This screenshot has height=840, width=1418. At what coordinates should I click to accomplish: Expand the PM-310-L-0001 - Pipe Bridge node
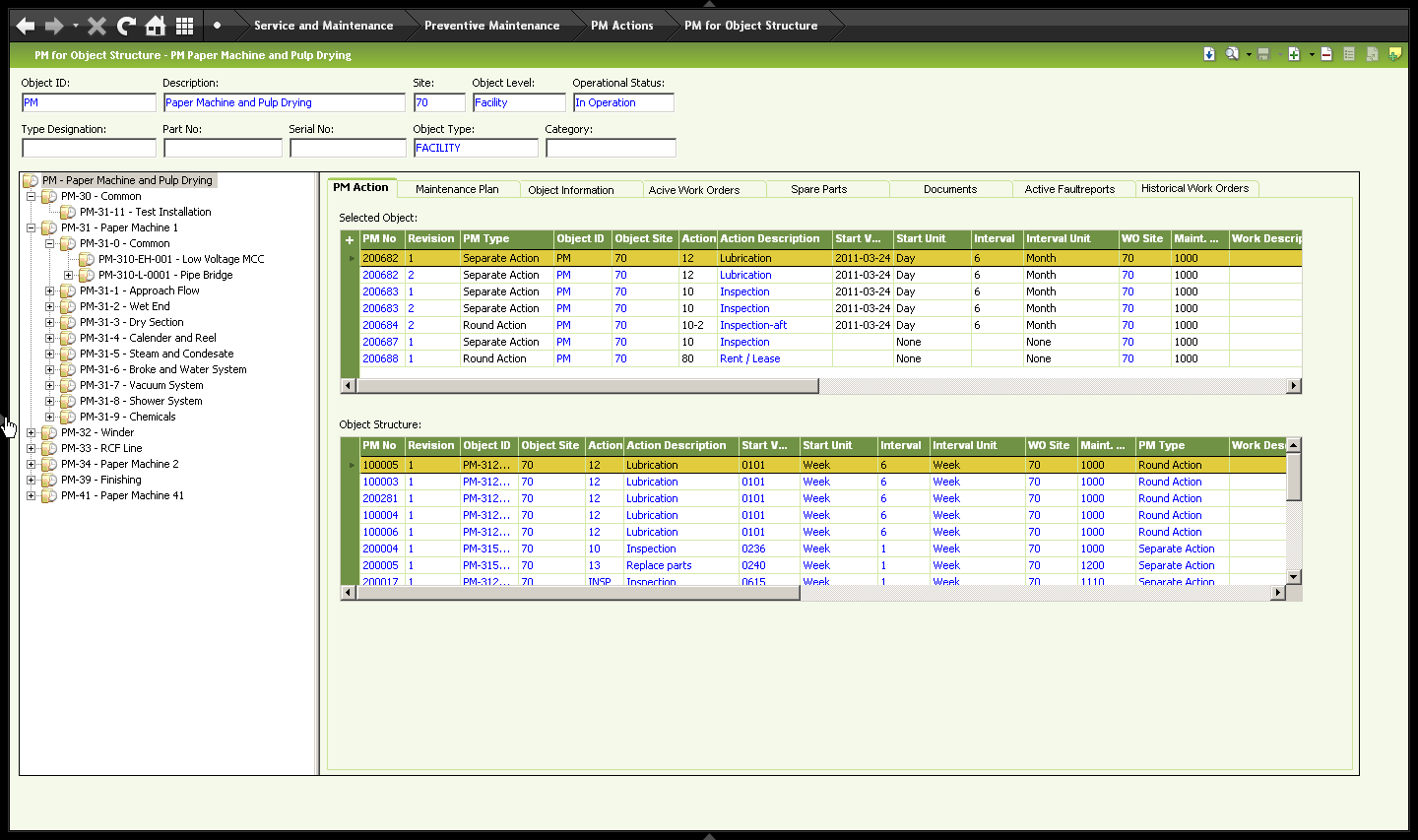[68, 275]
